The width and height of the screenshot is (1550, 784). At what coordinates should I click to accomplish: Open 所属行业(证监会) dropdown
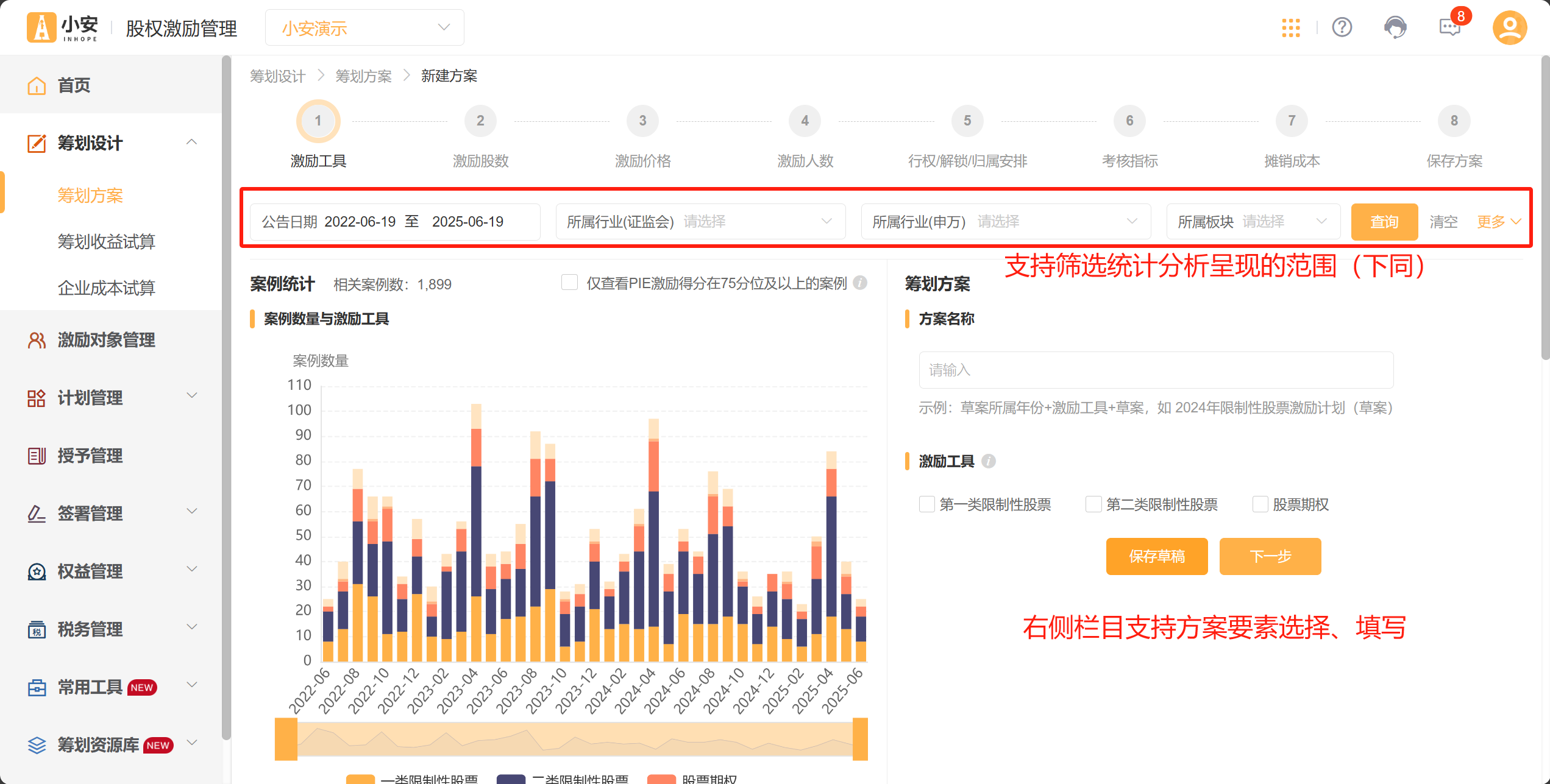pyautogui.click(x=700, y=222)
